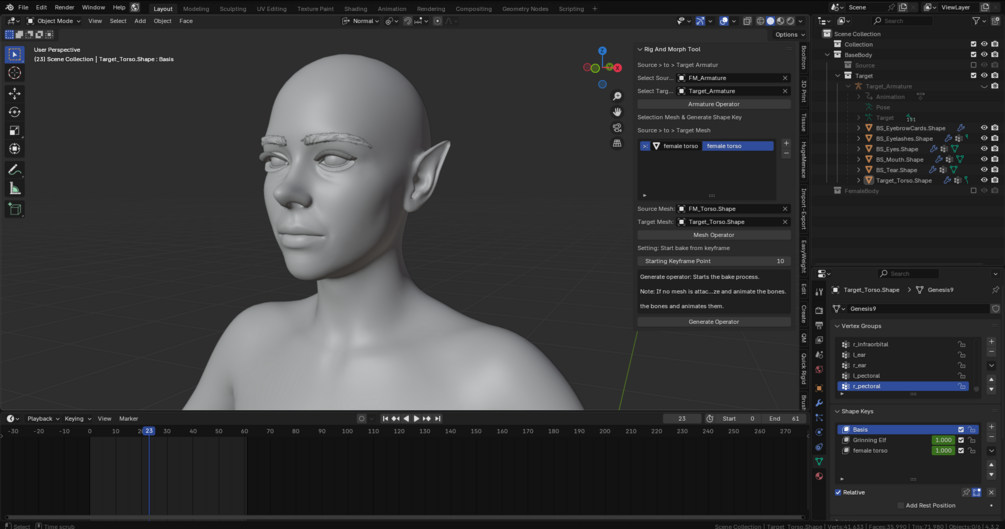Choose the Measure tool
Image resolution: width=1005 pixels, height=529 pixels.
coord(15,189)
